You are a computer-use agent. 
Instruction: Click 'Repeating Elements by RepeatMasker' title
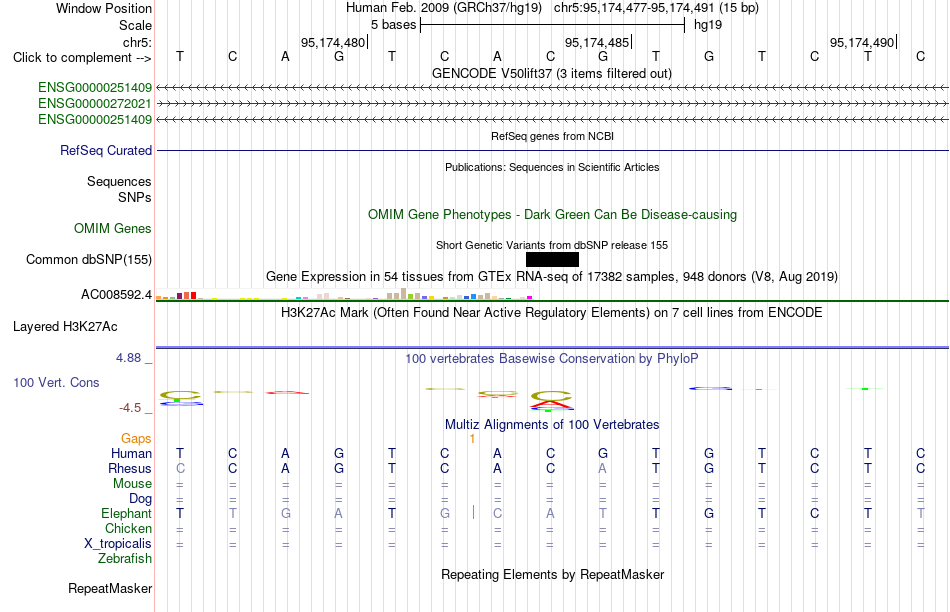point(552,574)
